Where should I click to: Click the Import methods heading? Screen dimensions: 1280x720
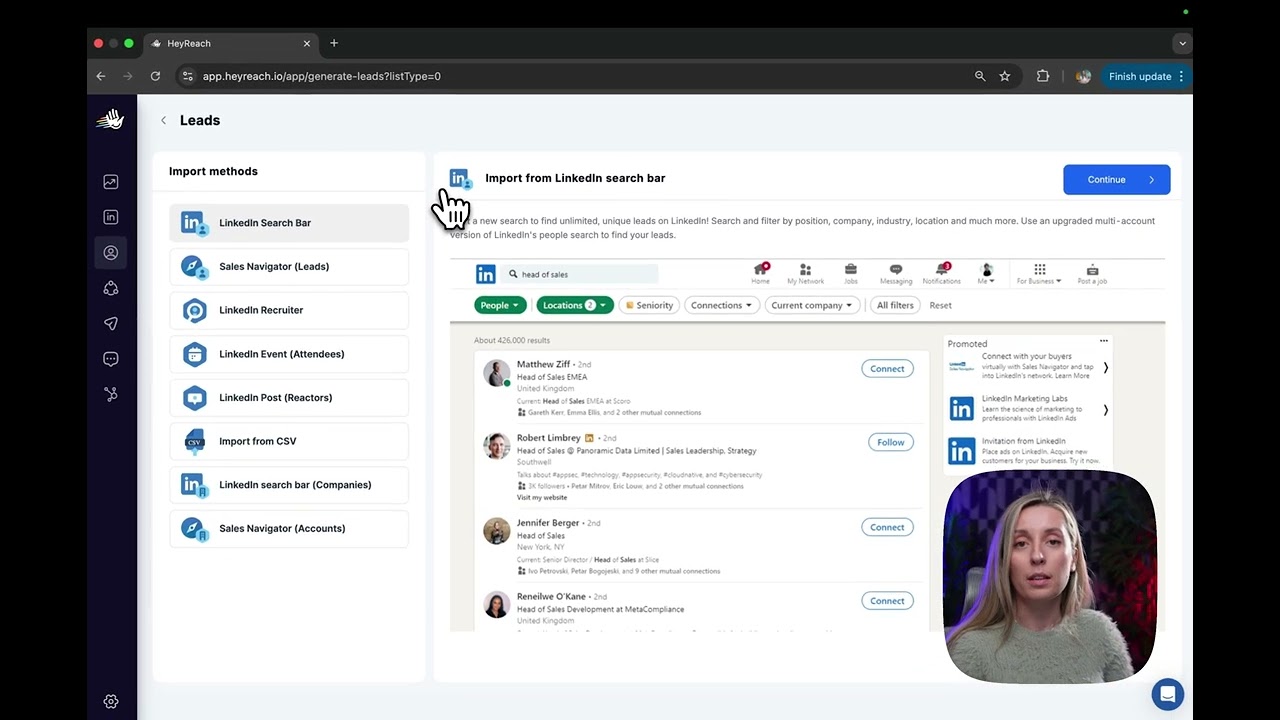[x=213, y=171]
